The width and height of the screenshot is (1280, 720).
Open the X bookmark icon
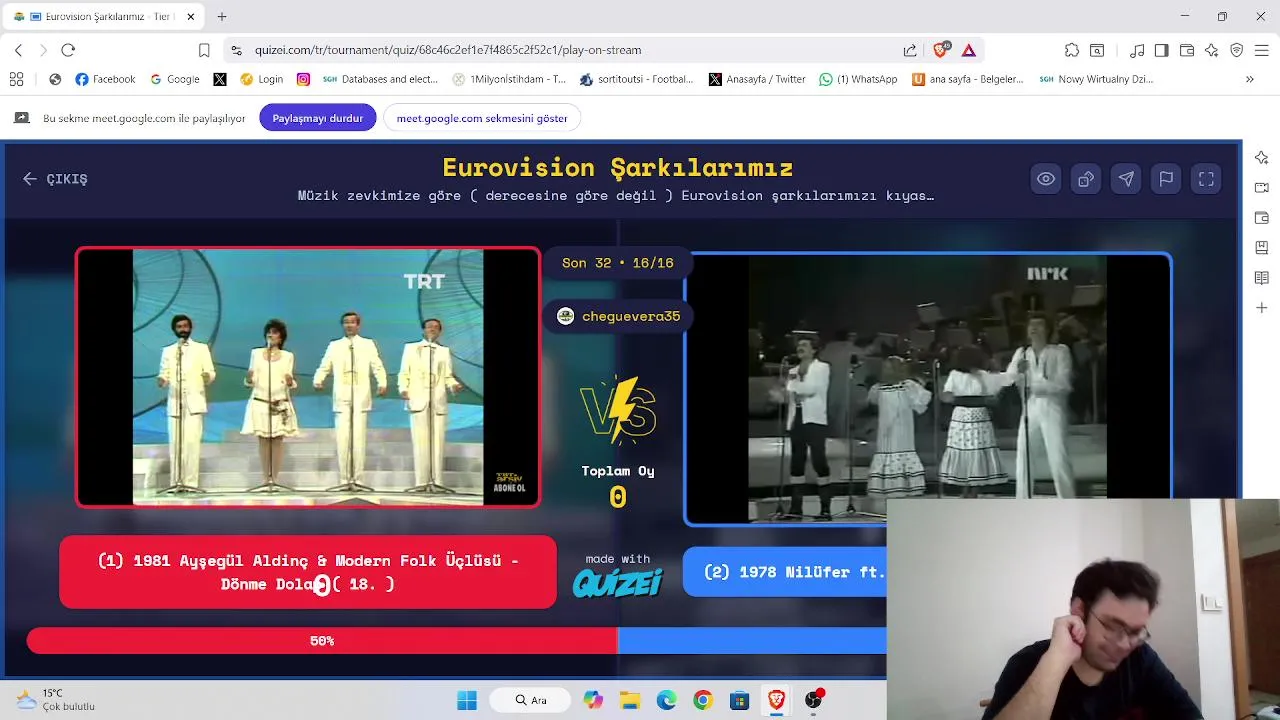point(220,79)
